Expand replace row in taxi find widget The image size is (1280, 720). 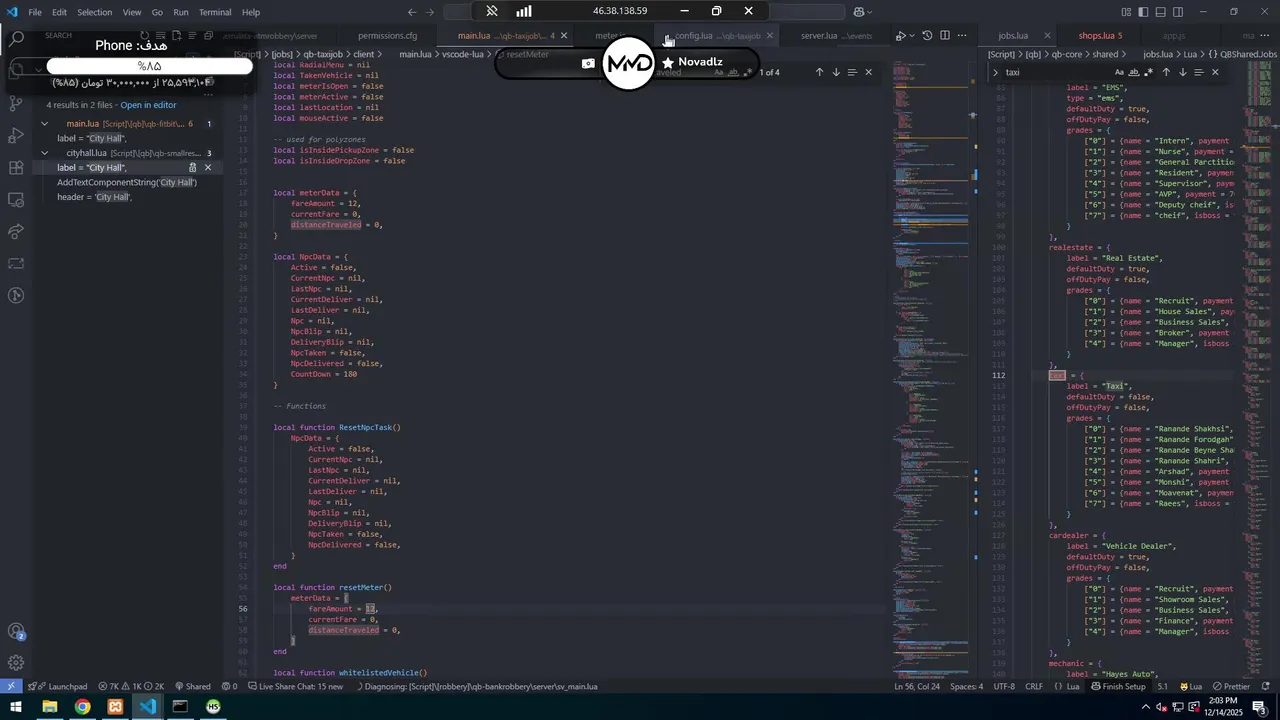995,72
